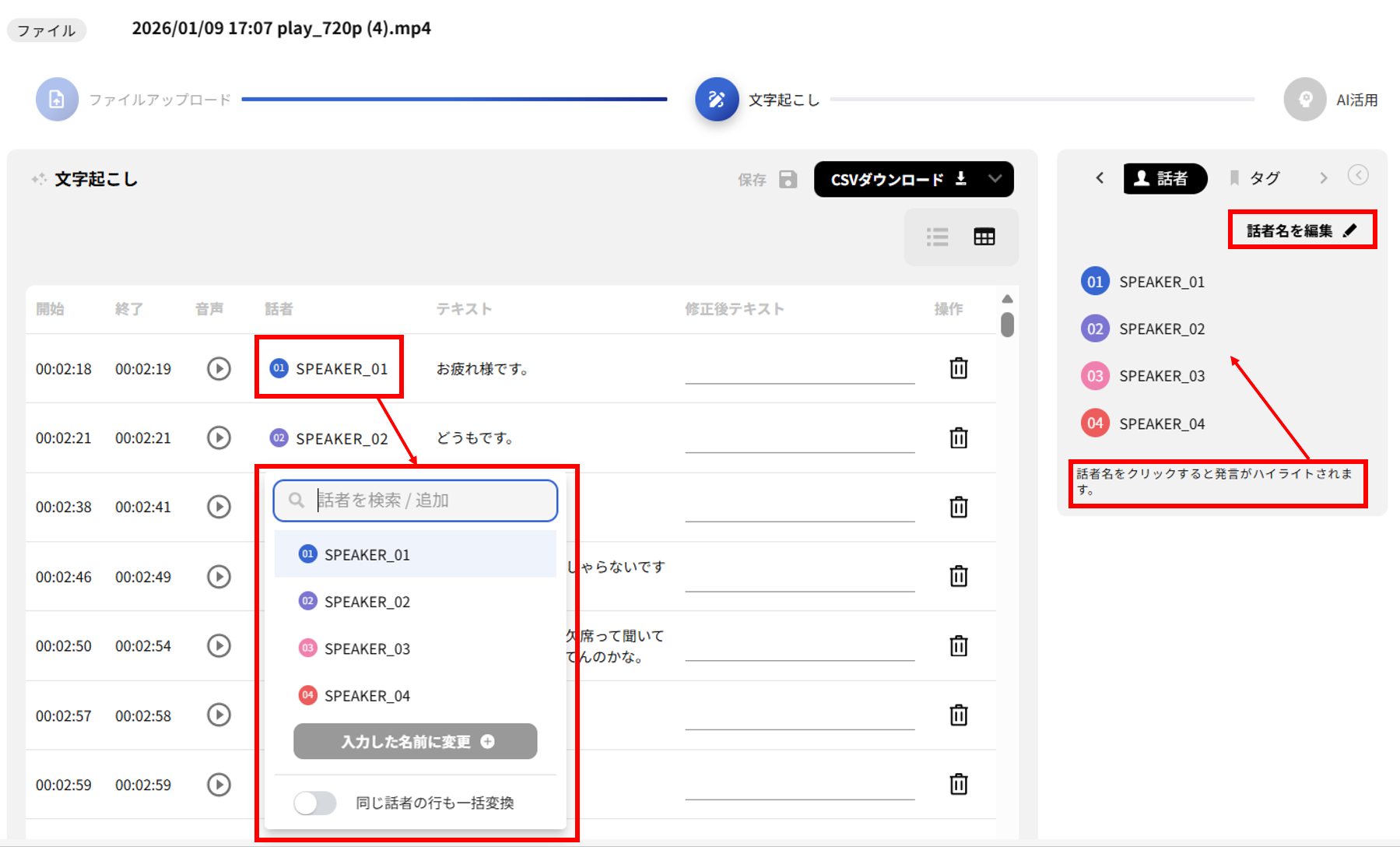Image resolution: width=1400 pixels, height=847 pixels.
Task: Open the AI活用 step icon
Action: [x=1304, y=100]
